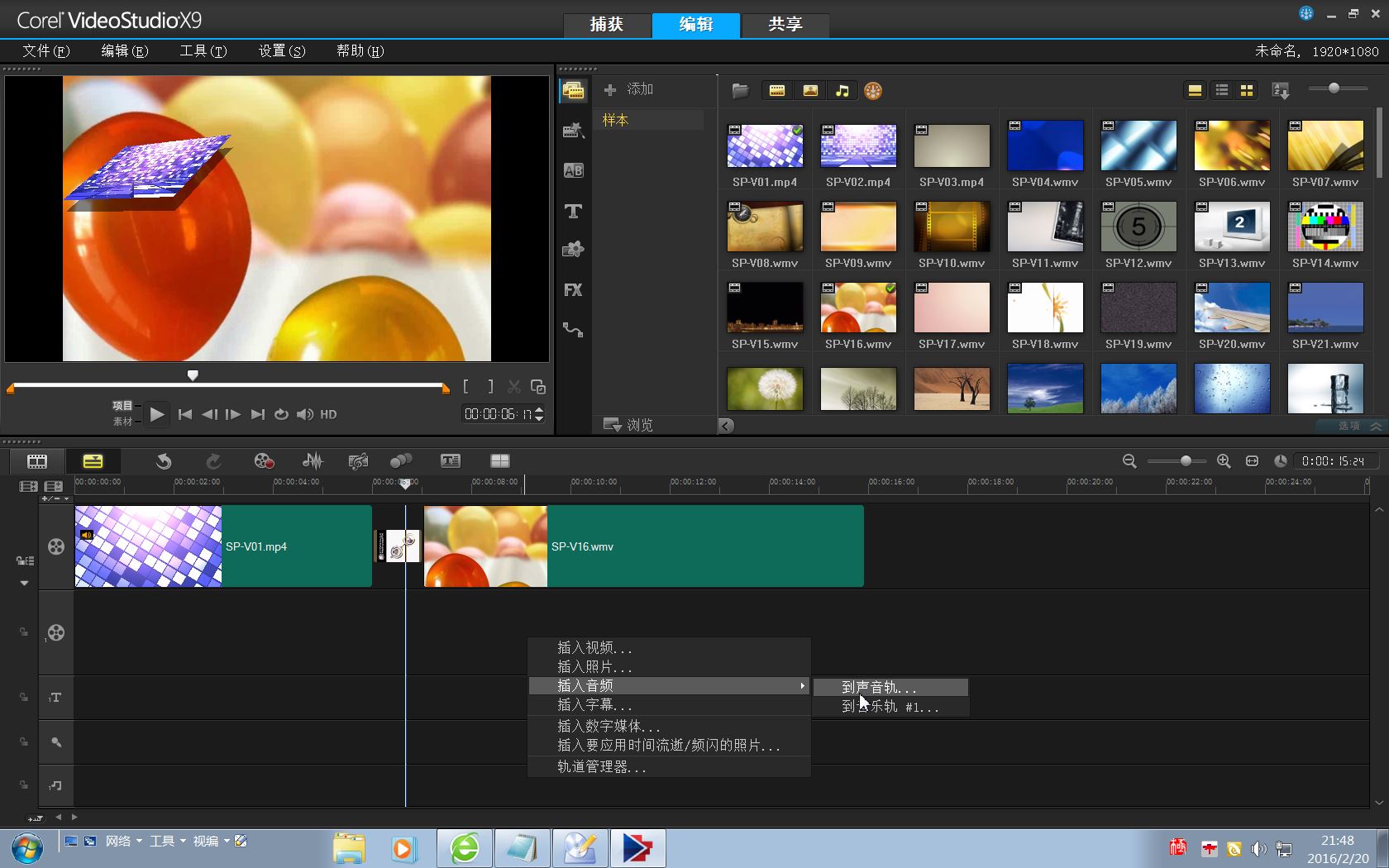Select 轨道管理器... from the context menu

[669, 766]
